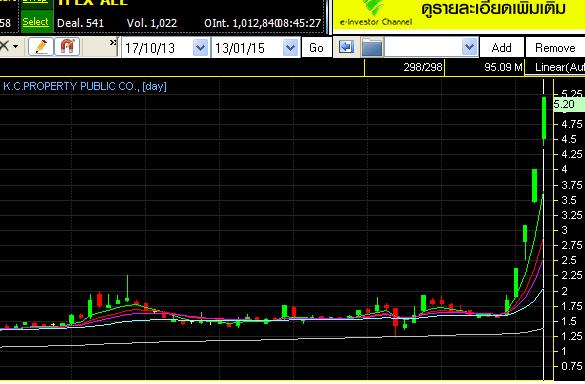
Task: Open the end date 13/01/15 dropdown arrow
Action: pyautogui.click(x=291, y=48)
